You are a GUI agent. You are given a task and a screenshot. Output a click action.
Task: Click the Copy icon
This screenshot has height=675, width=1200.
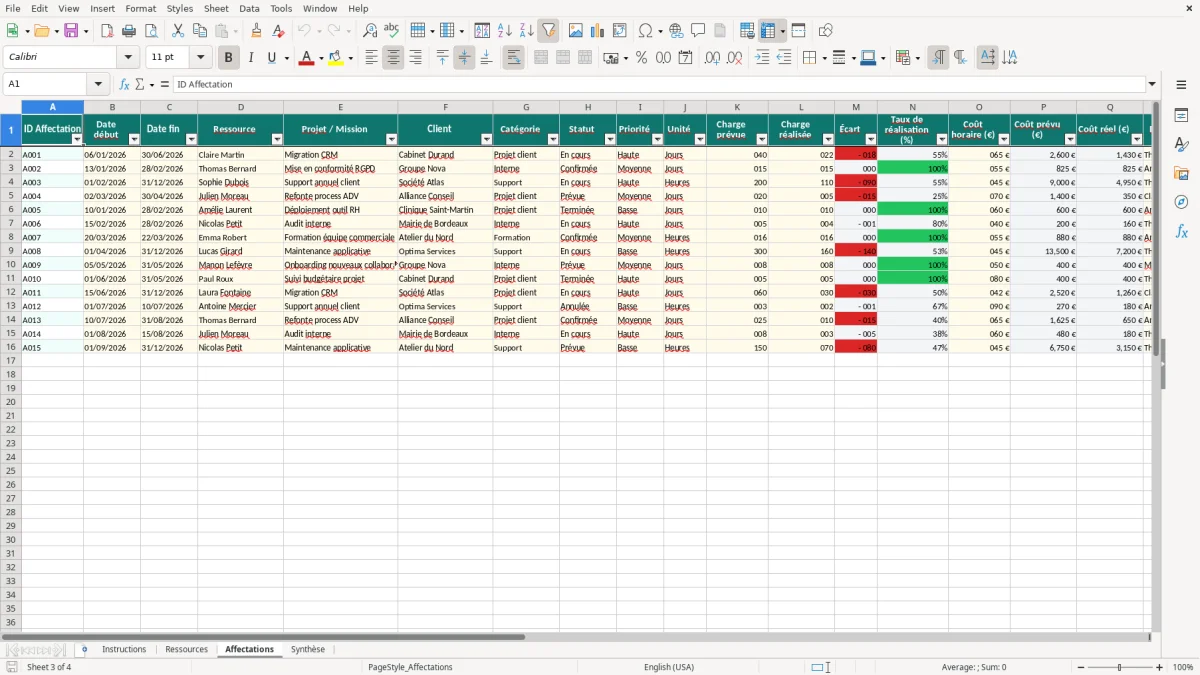coord(200,31)
